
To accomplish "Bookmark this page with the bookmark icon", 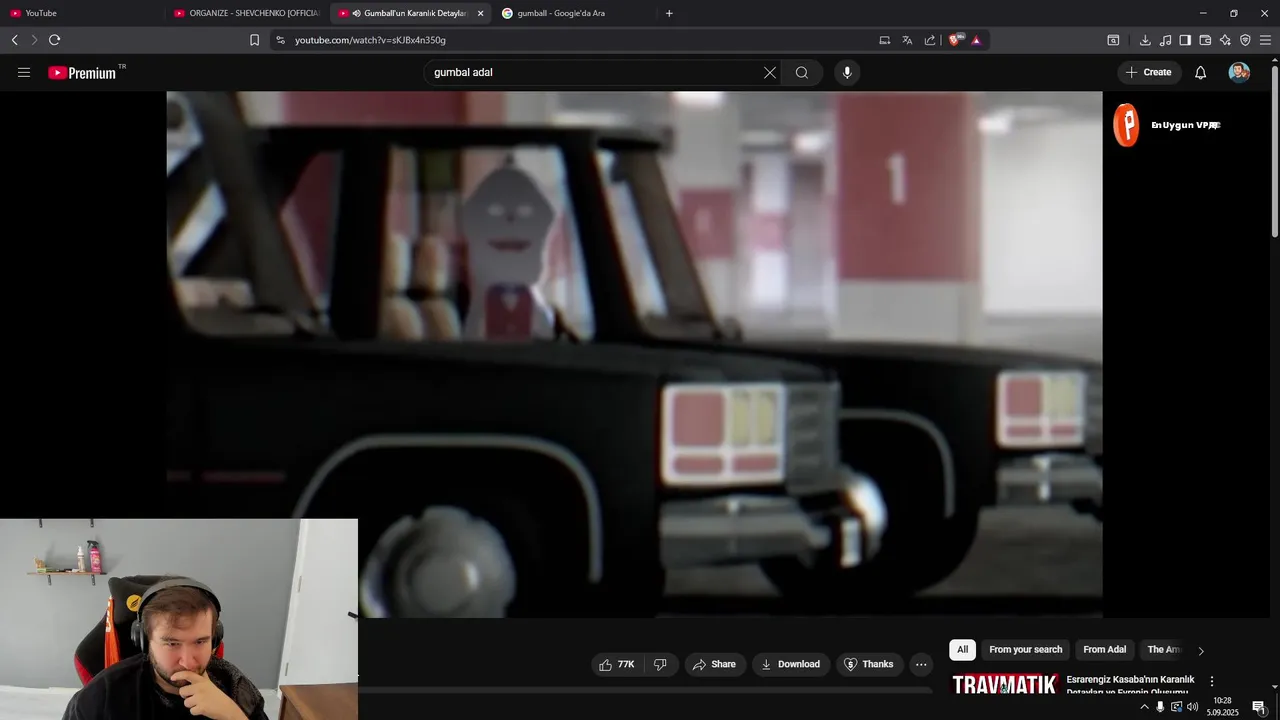I will click(x=254, y=40).
